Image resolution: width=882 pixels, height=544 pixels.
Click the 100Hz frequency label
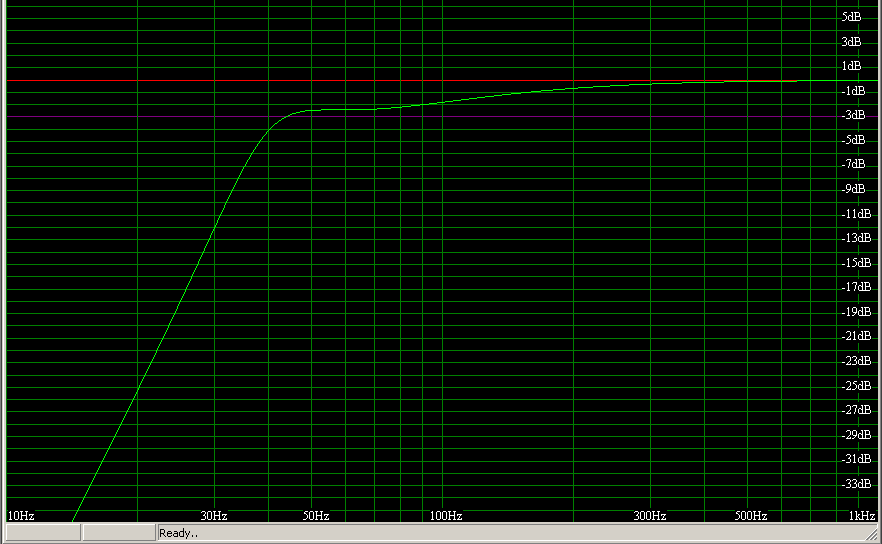(x=446, y=515)
